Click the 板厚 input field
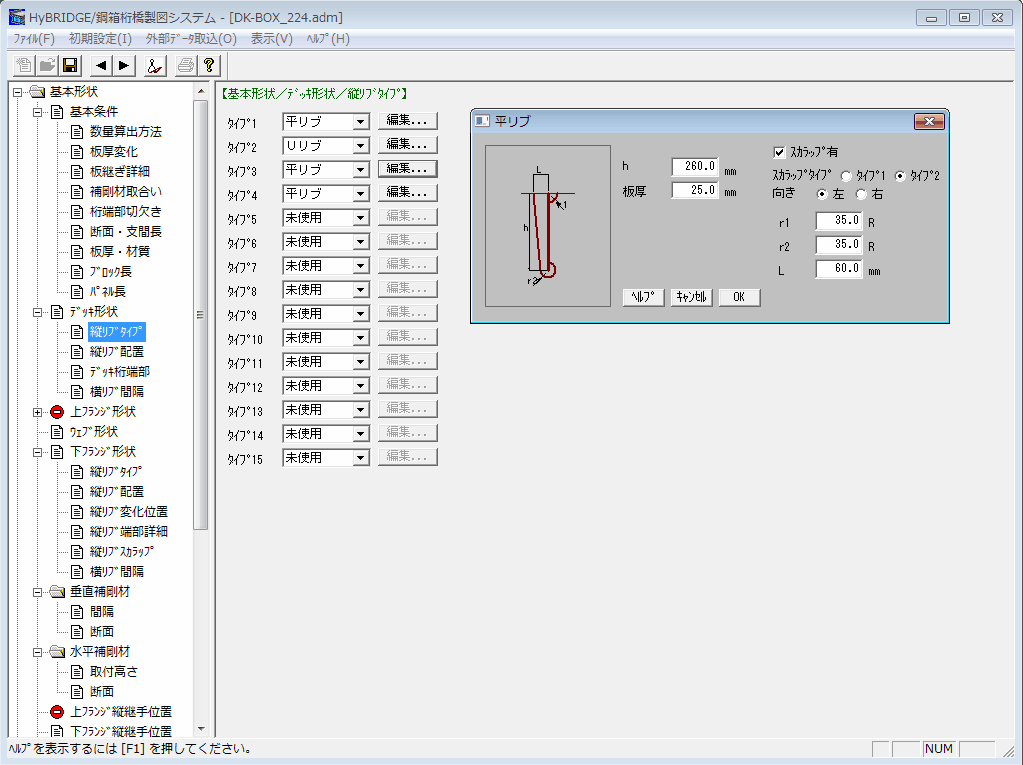The width and height of the screenshot is (1023, 765). [695, 191]
